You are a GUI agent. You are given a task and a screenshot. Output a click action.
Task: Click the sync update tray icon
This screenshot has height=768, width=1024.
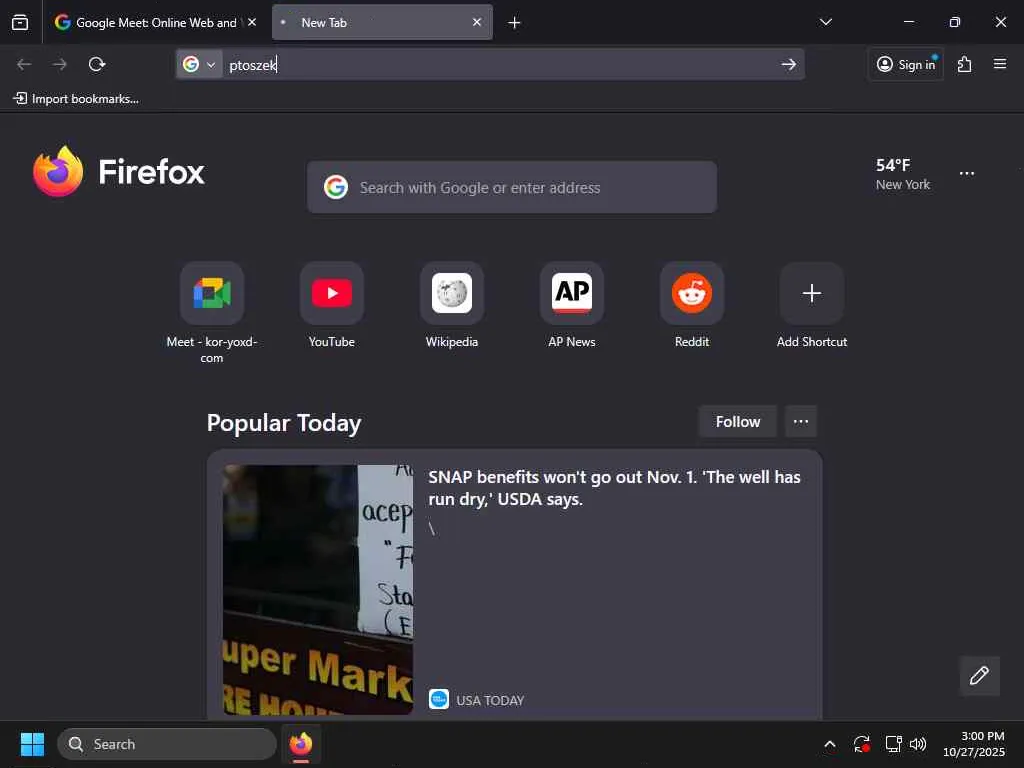pos(861,744)
